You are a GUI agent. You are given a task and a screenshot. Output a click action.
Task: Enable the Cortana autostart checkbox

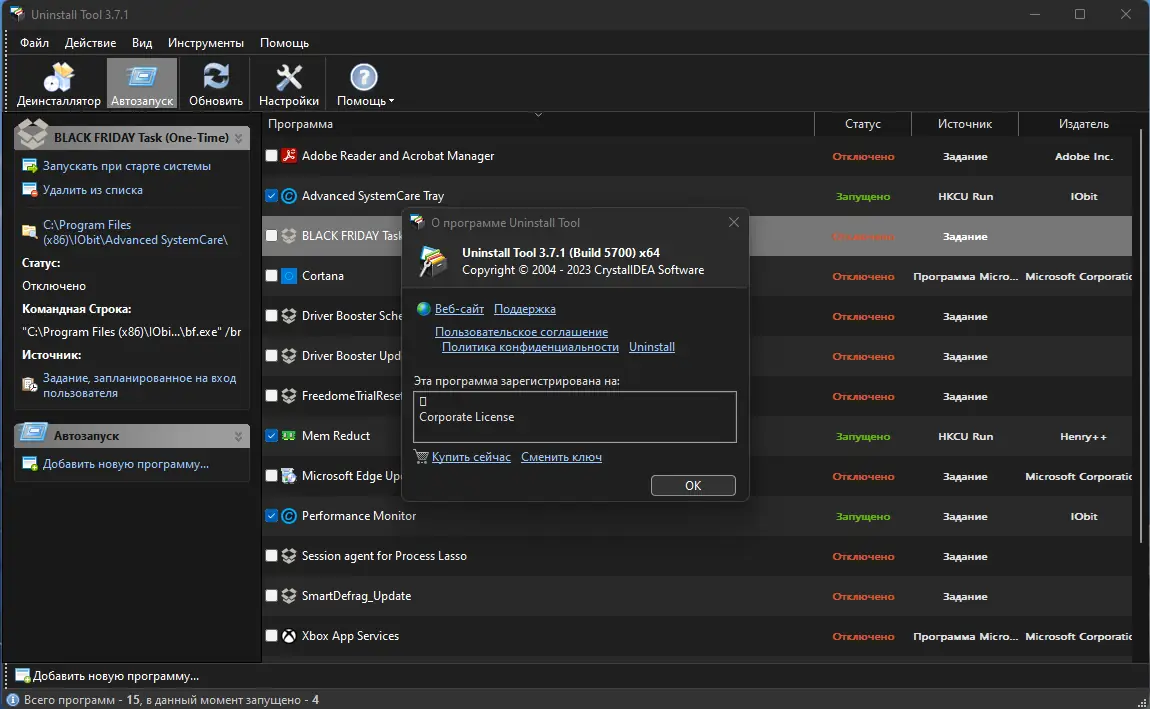point(270,276)
